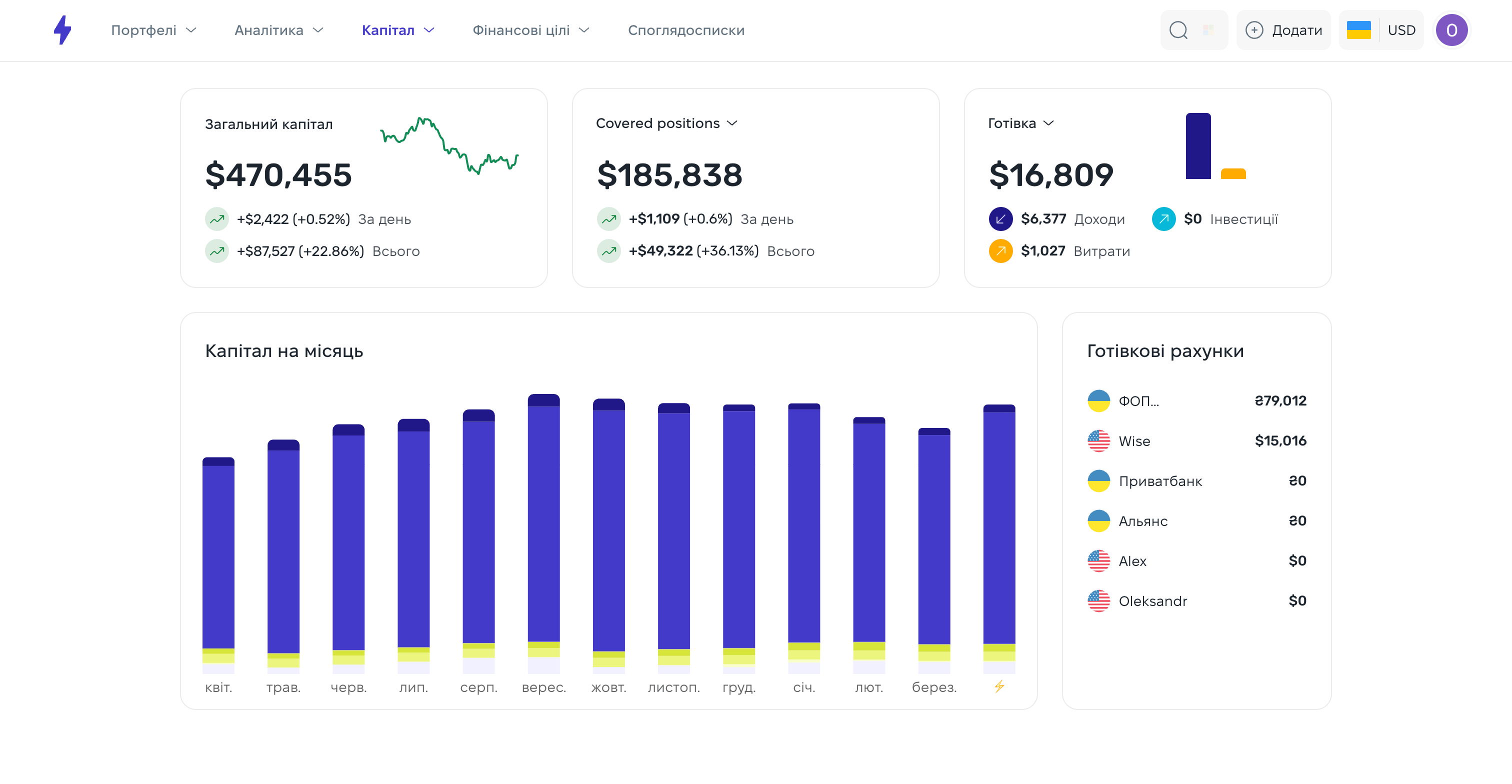Screen dimensions: 1512x784
Task: Click the orange expenses icon beside Витрати
Action: 1000,251
